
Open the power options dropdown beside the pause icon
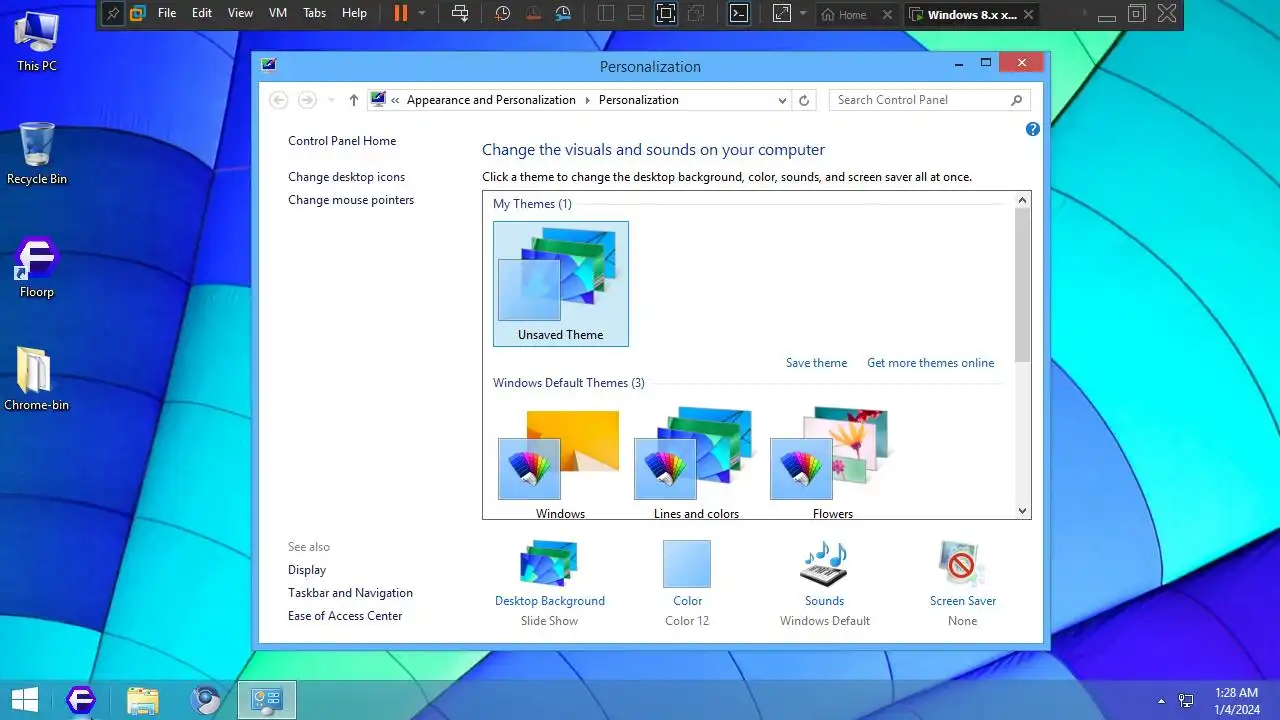pos(422,14)
